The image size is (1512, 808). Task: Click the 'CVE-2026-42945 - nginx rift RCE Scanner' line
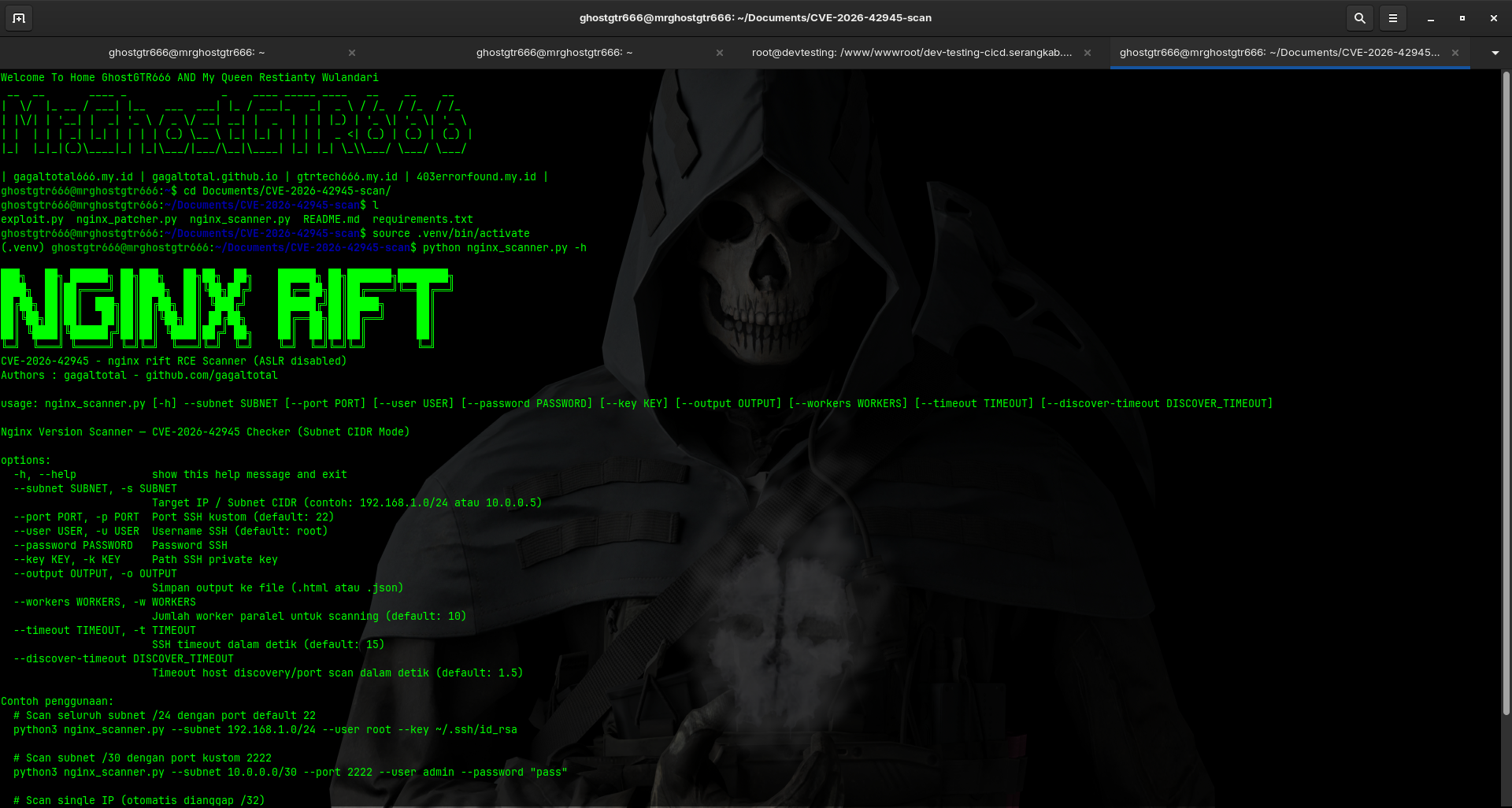(174, 361)
